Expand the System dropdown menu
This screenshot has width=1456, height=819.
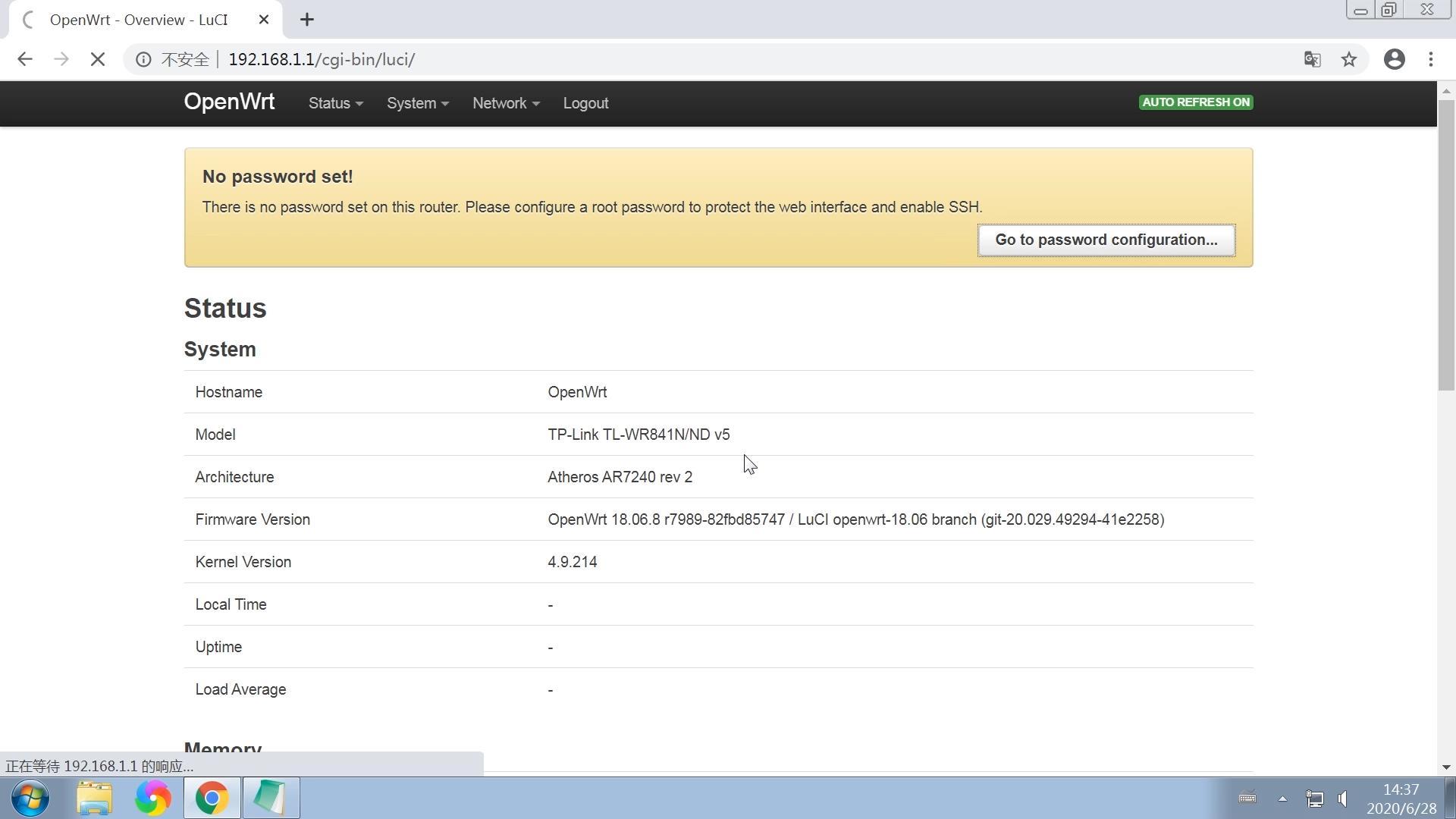(x=417, y=102)
